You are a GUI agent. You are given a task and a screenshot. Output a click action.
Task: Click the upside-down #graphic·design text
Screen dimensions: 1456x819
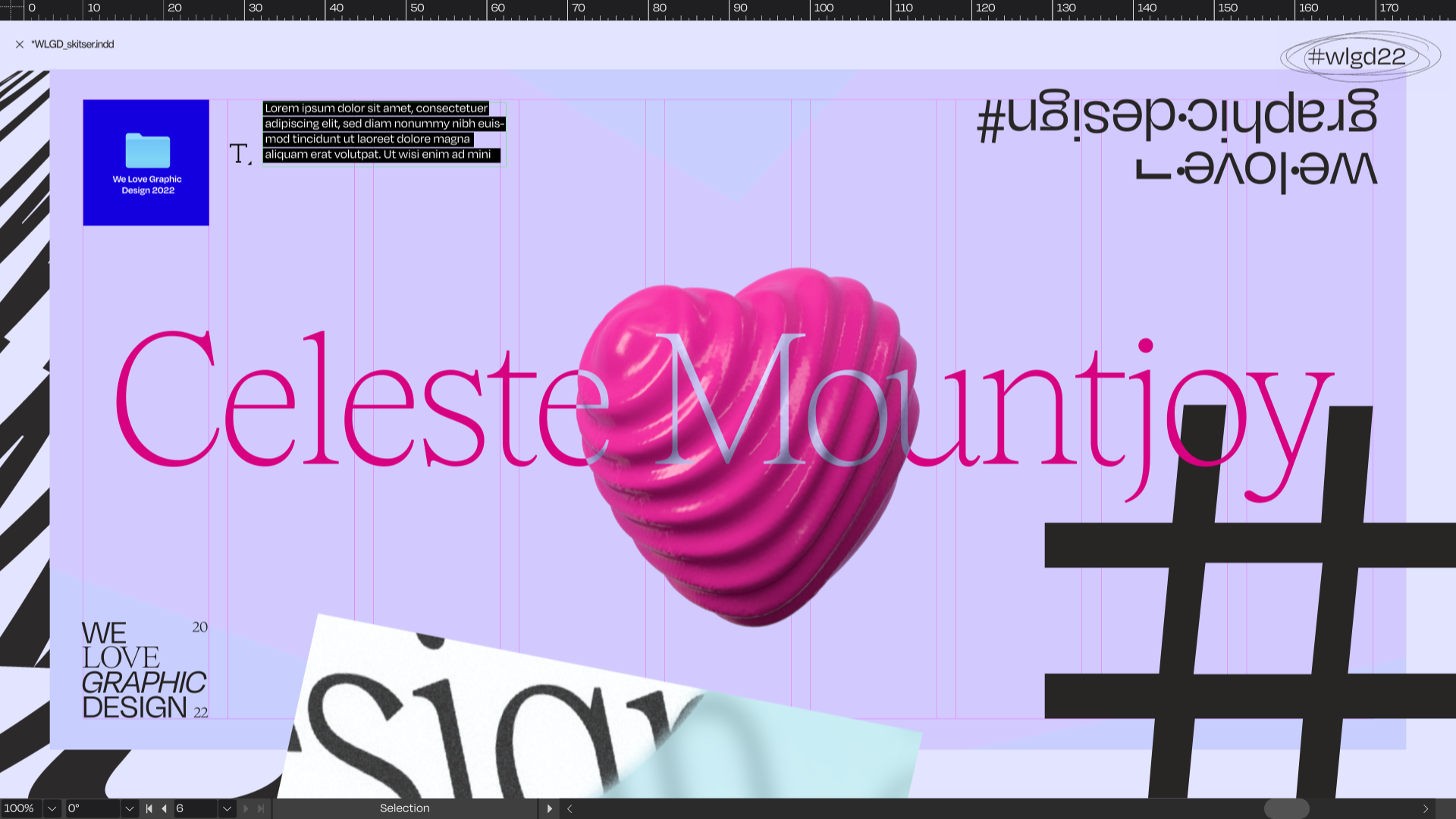1178,115
